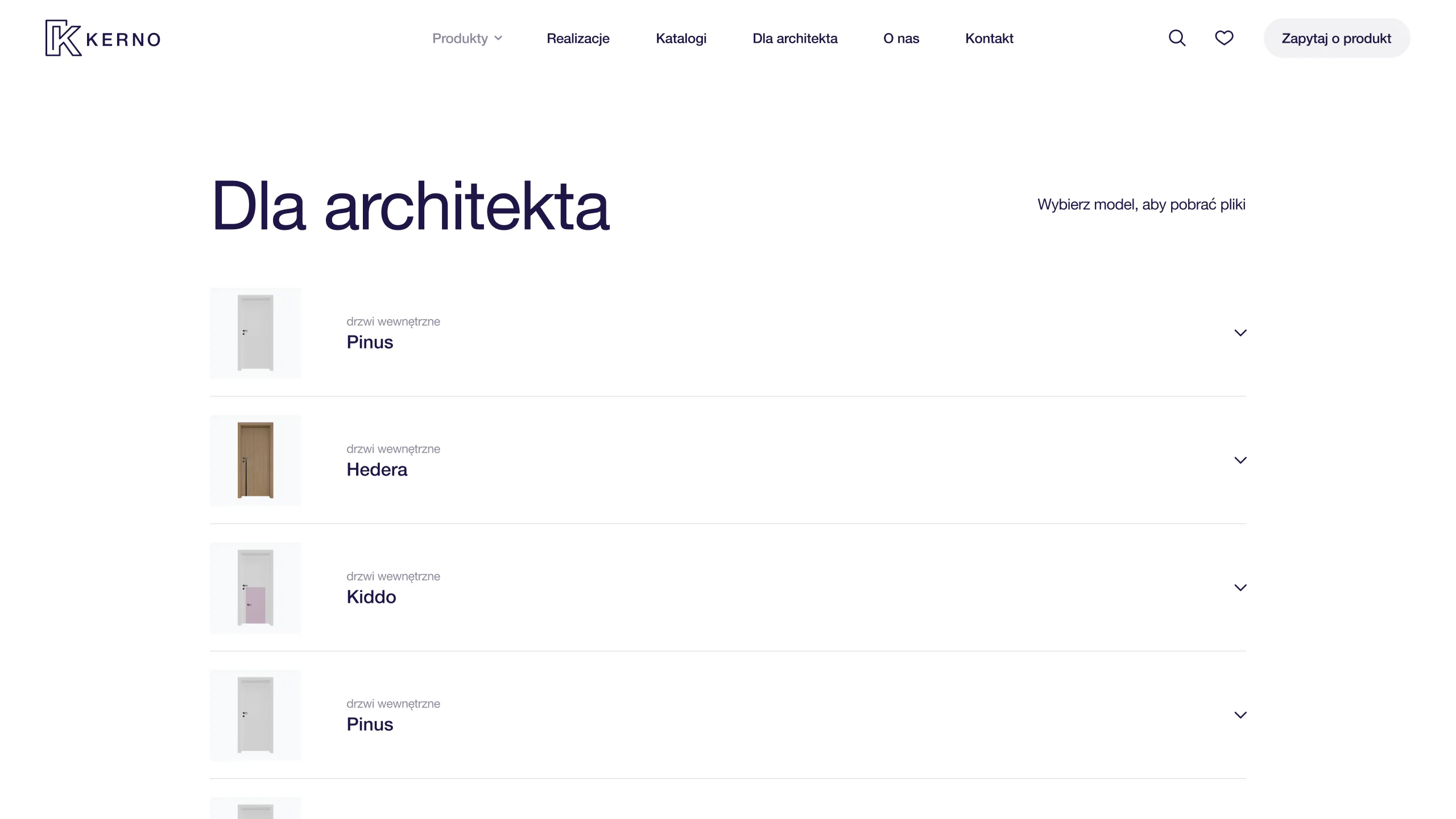1456x819 pixels.
Task: Click the Kerno logo
Action: (x=103, y=38)
